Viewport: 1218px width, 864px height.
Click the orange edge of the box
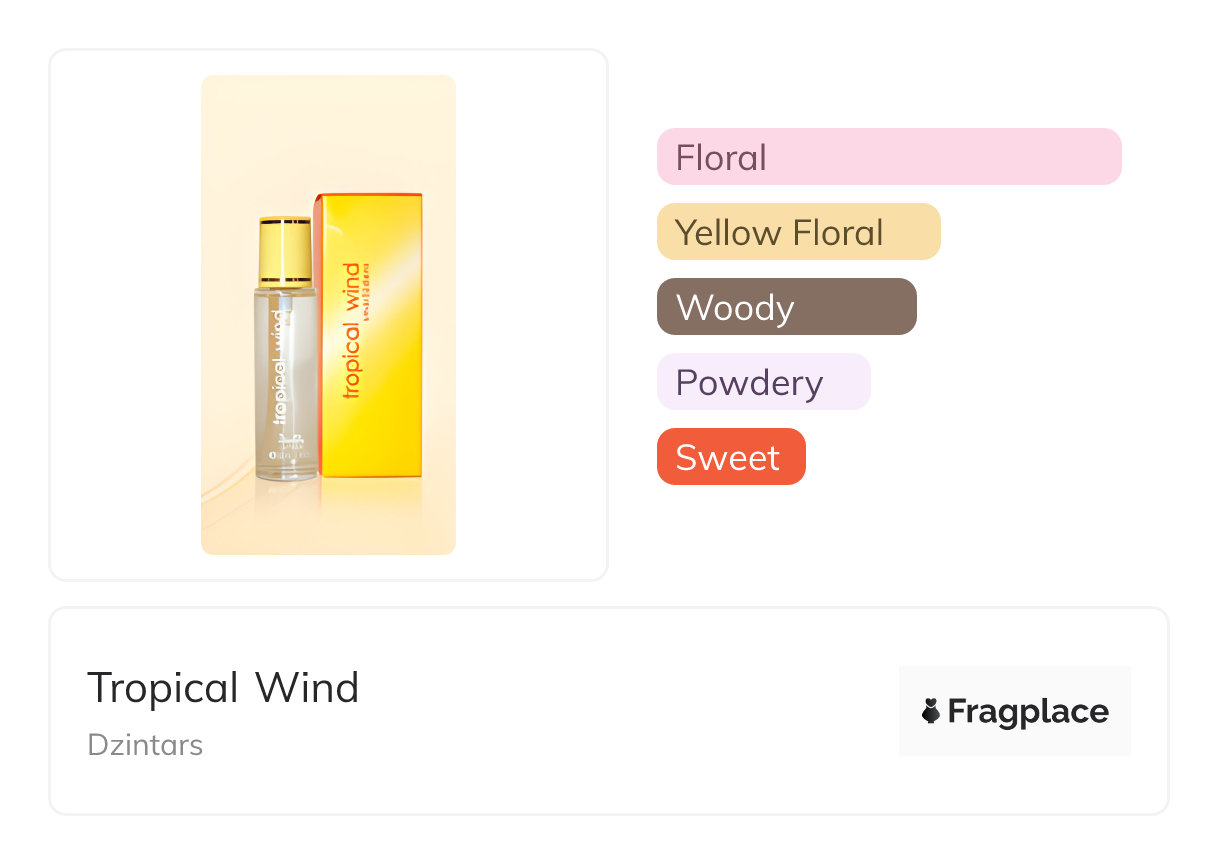[316, 340]
